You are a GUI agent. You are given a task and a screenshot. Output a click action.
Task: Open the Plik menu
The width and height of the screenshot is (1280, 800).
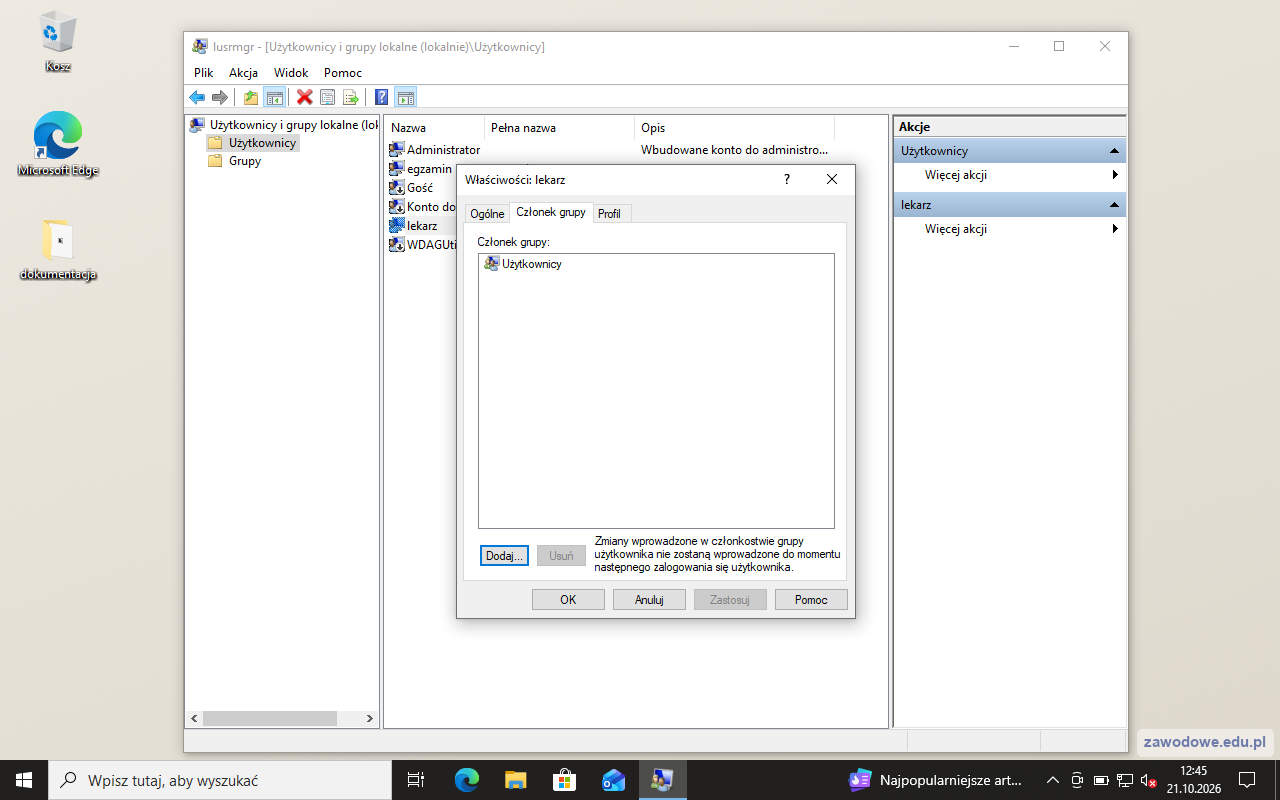coord(204,73)
